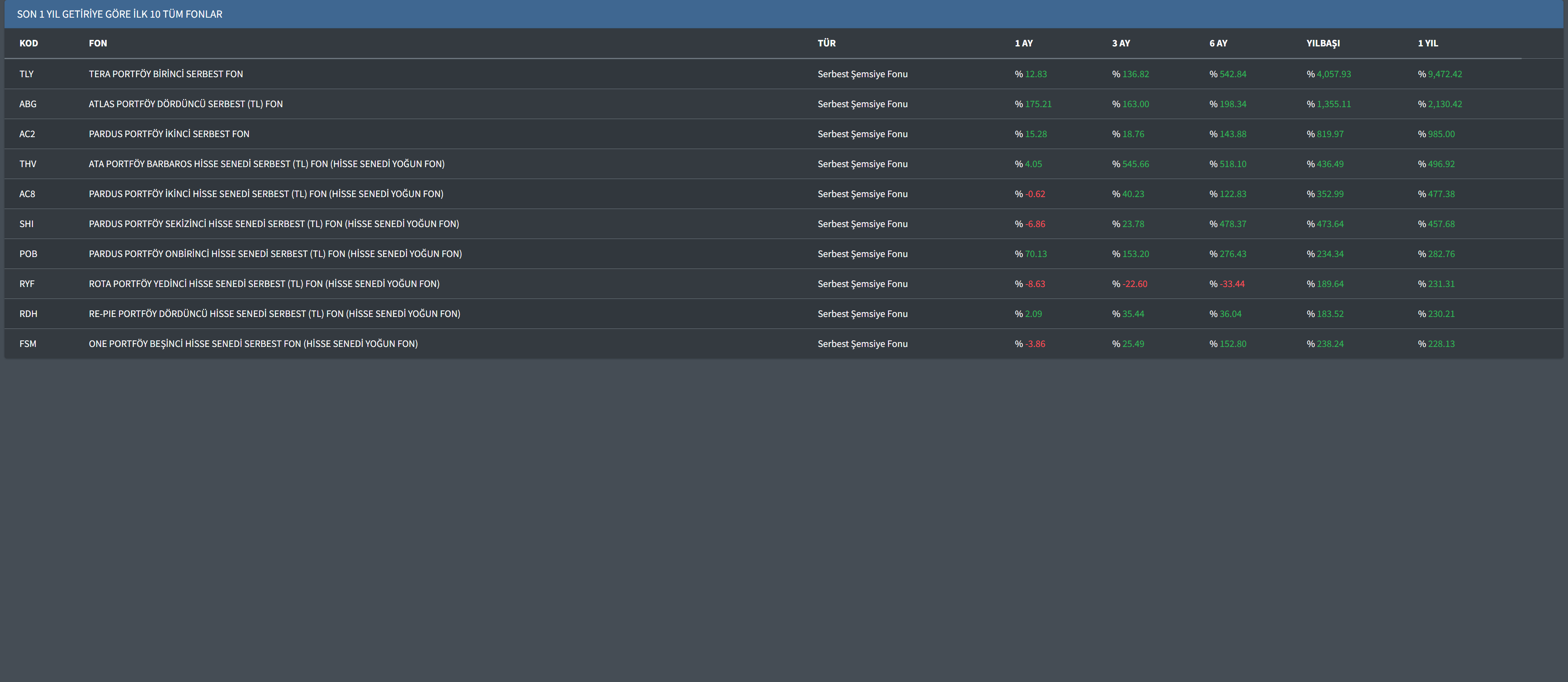
Task: Click the SON 1 YIL GETİRİYE GÖRE panel title
Action: (119, 14)
